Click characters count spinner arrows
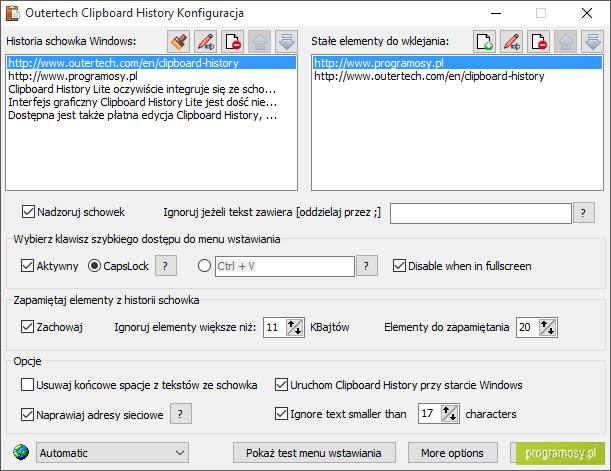 (449, 413)
